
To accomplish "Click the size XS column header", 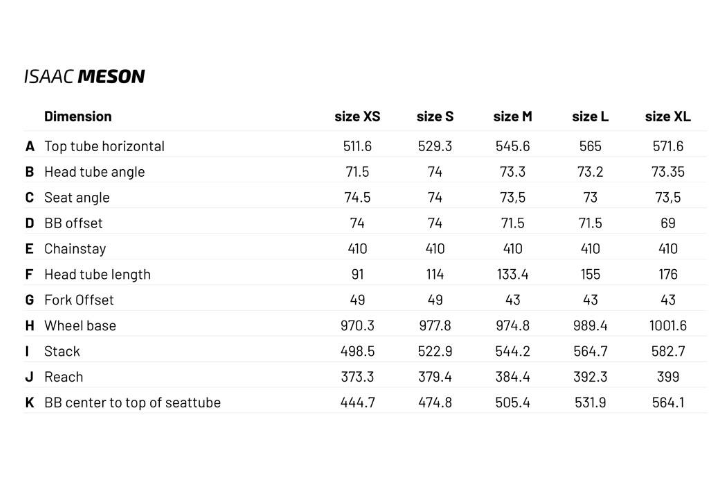I will [357, 117].
